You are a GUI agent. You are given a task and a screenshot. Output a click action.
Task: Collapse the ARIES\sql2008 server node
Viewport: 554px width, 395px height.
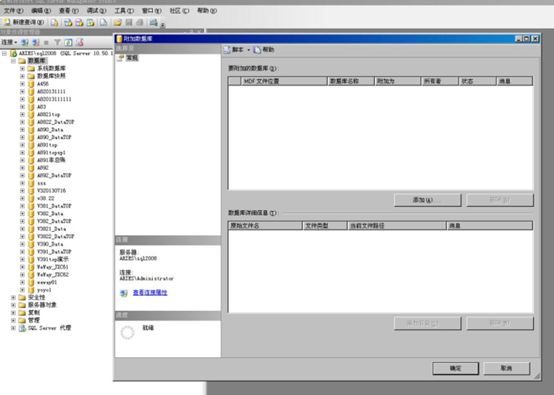click(x=4, y=53)
